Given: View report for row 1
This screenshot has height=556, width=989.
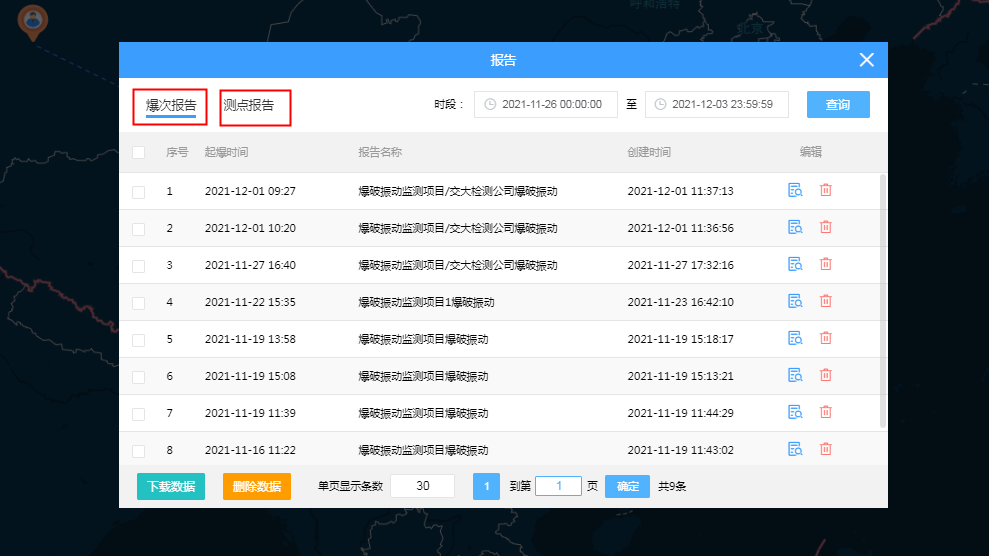Looking at the screenshot, I should tap(795, 190).
